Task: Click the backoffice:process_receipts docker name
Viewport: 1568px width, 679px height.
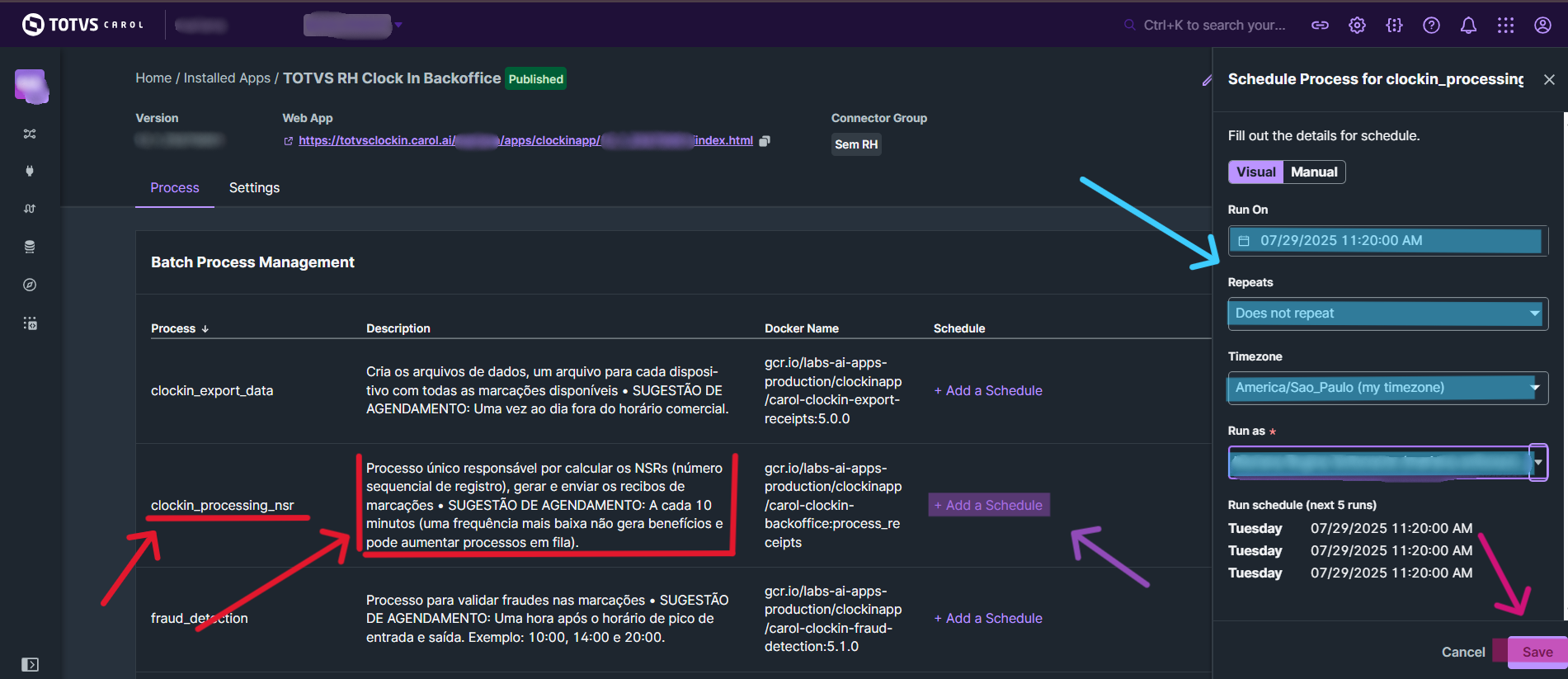Action: point(833,505)
